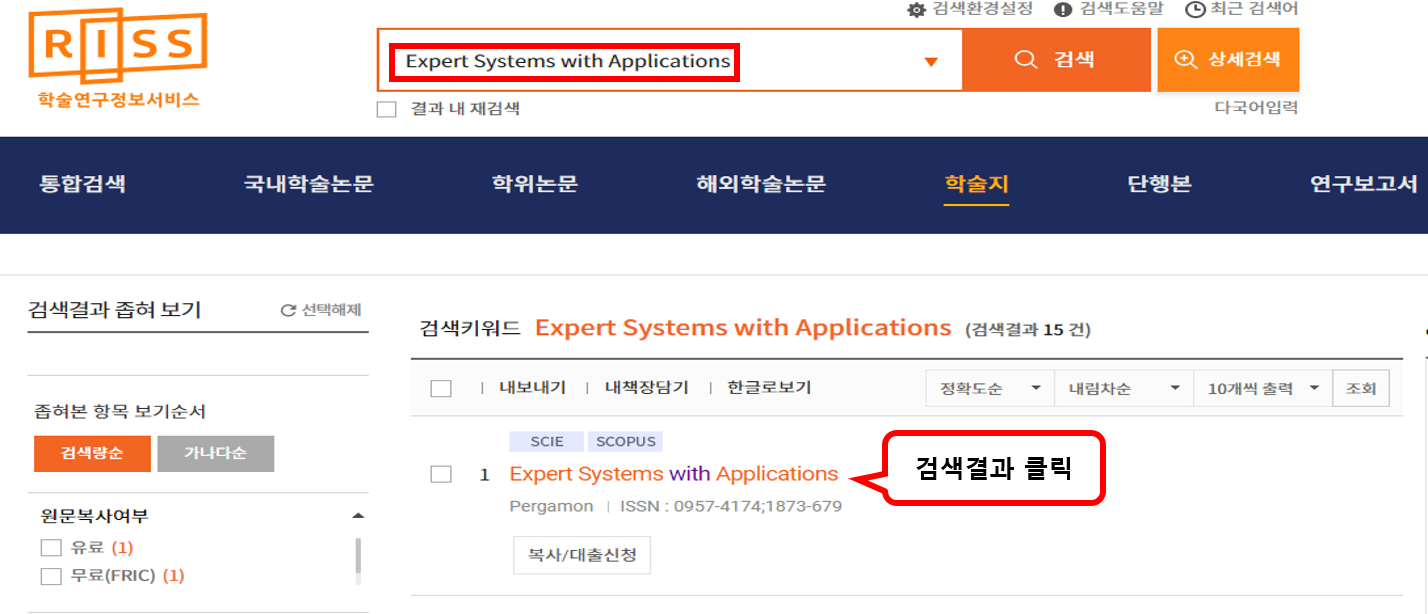Open 상세검색 advanced search
The width and height of the screenshot is (1428, 614).
[1228, 60]
